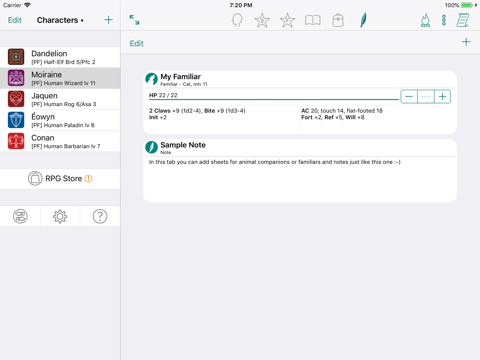Open the RPG Store
Image resolution: width=480 pixels, height=360 pixels.
[60, 179]
